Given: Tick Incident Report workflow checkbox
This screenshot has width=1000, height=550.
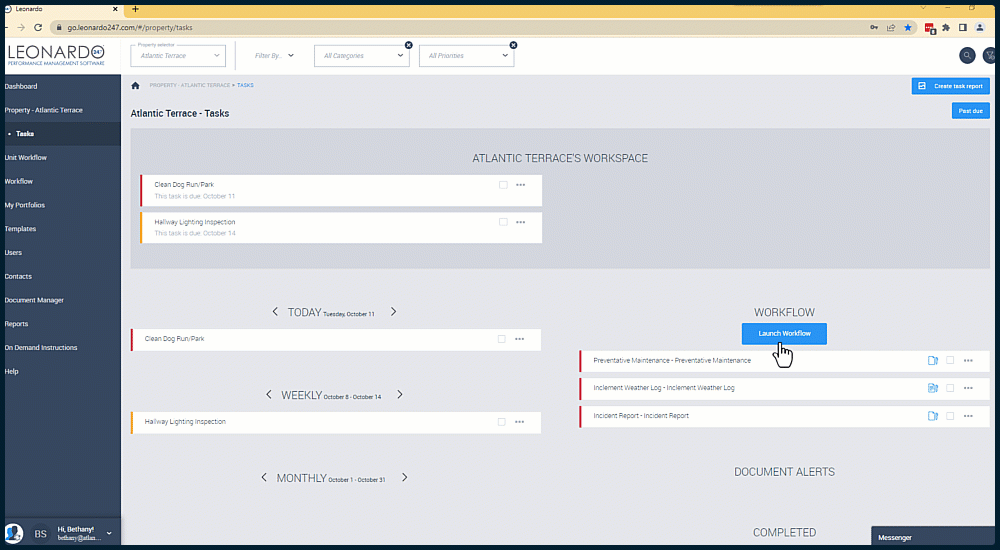Looking at the screenshot, I should click(950, 416).
